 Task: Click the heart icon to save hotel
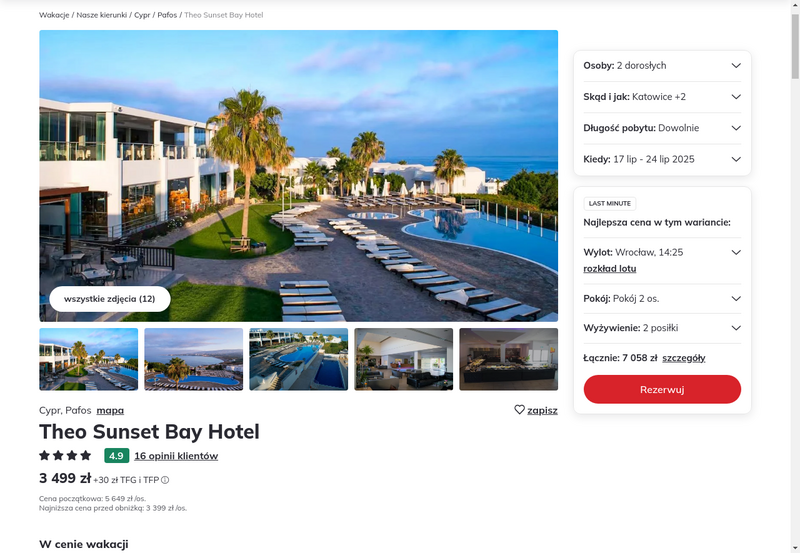point(519,410)
